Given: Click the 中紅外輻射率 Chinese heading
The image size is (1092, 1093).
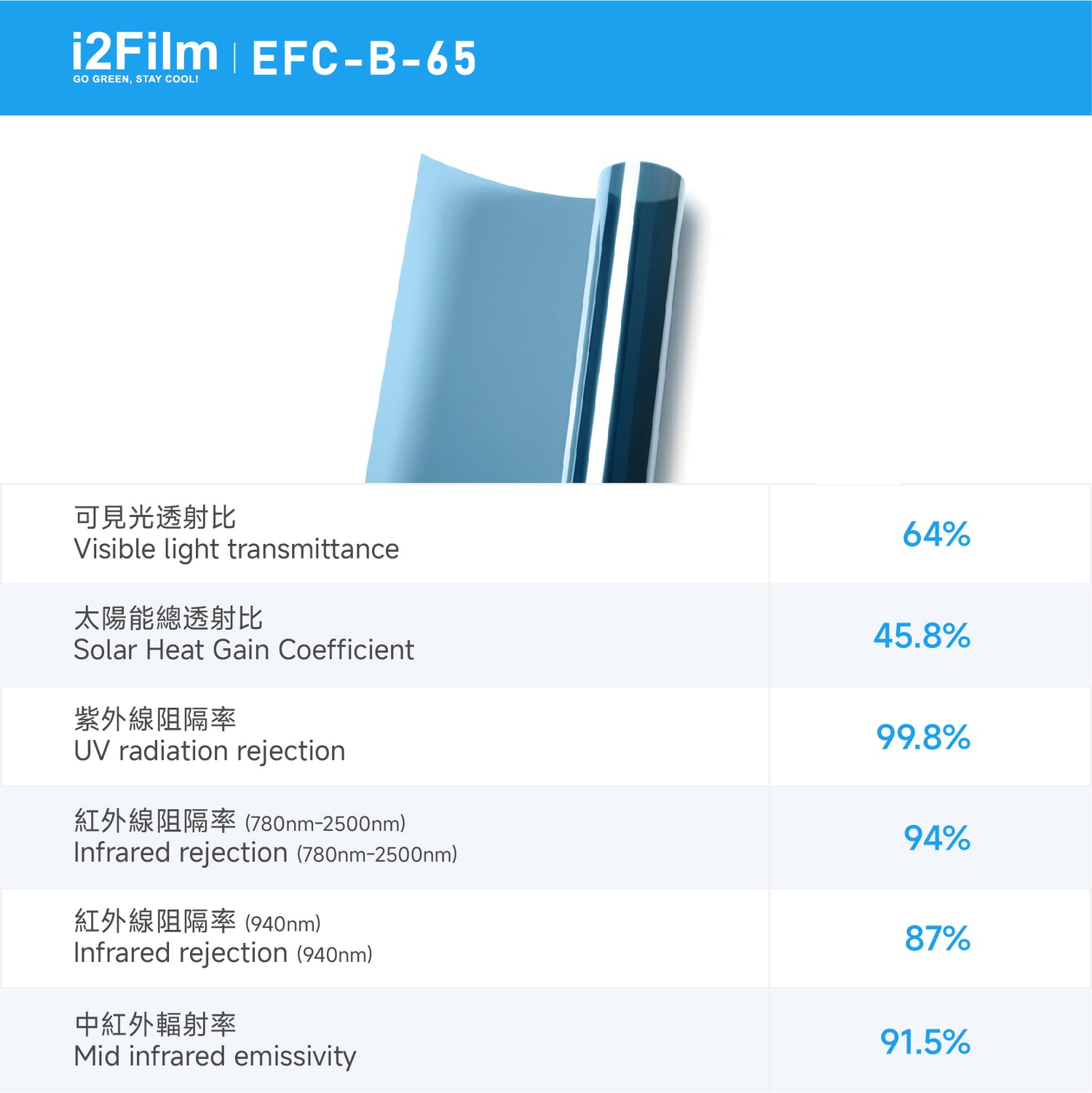Looking at the screenshot, I should click(155, 1025).
